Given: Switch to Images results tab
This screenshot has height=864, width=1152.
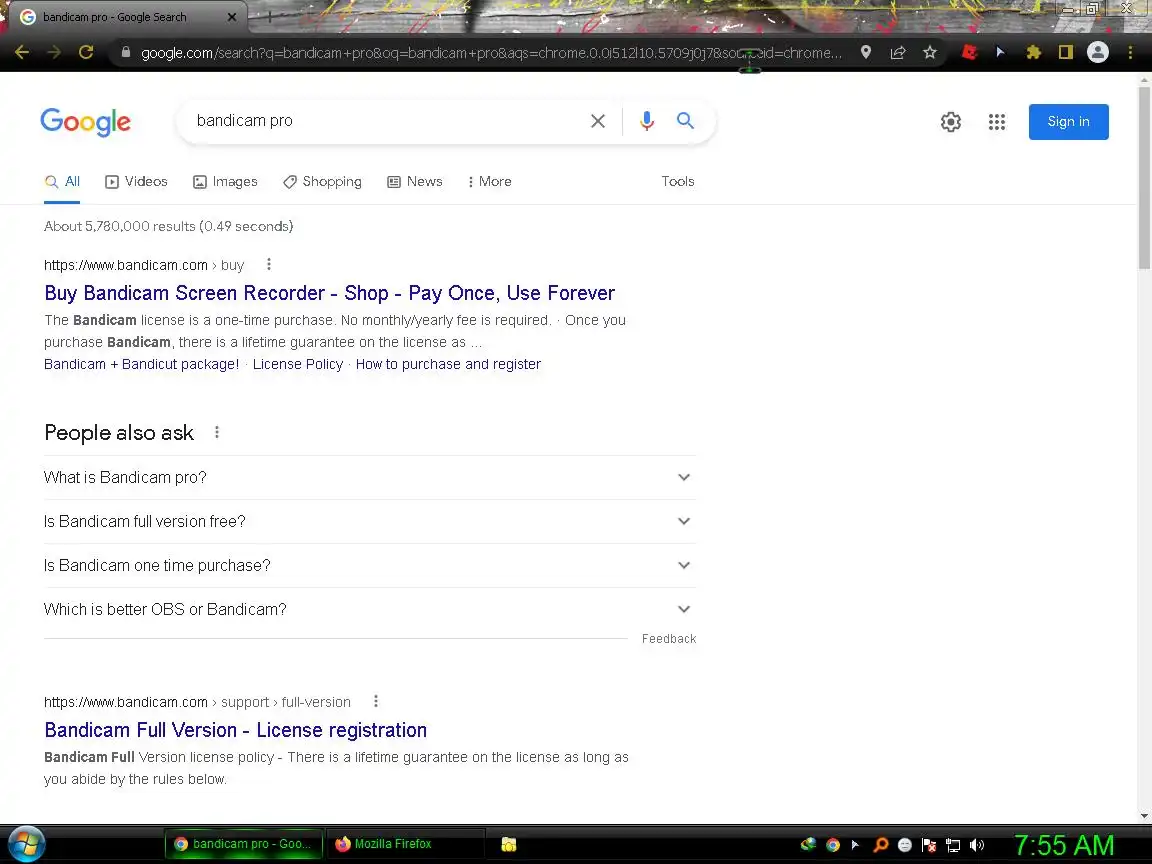Looking at the screenshot, I should 226,181.
